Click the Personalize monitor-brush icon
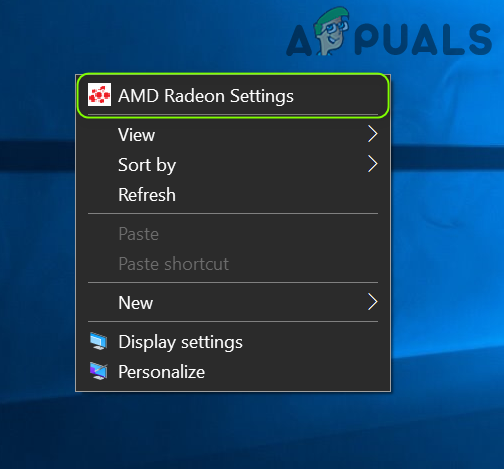Viewport: 504px width, 469px height. coord(99,371)
